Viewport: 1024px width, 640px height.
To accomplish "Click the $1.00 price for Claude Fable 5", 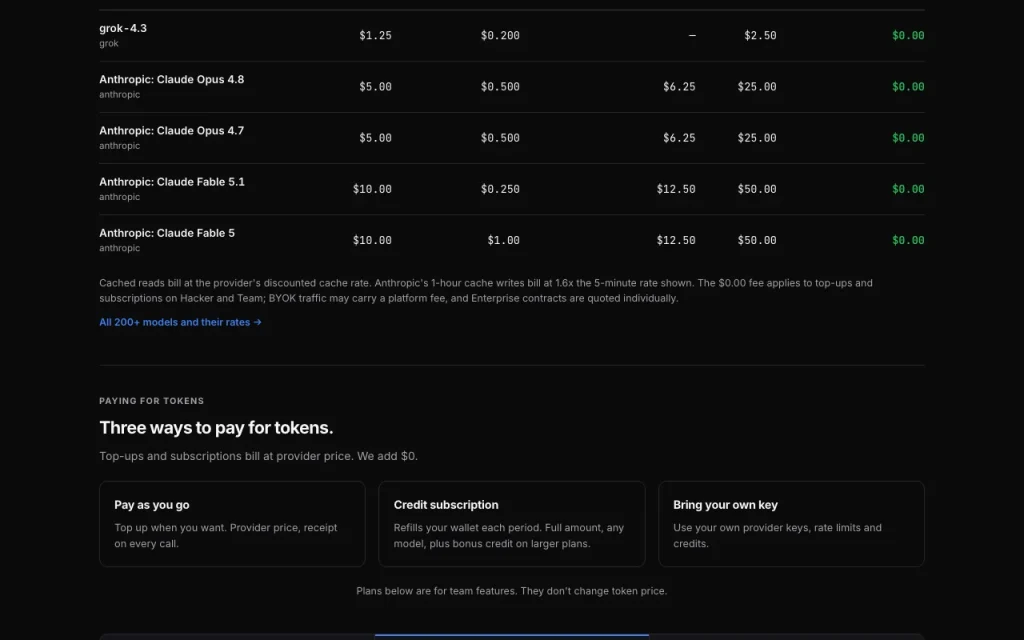I will coord(504,240).
